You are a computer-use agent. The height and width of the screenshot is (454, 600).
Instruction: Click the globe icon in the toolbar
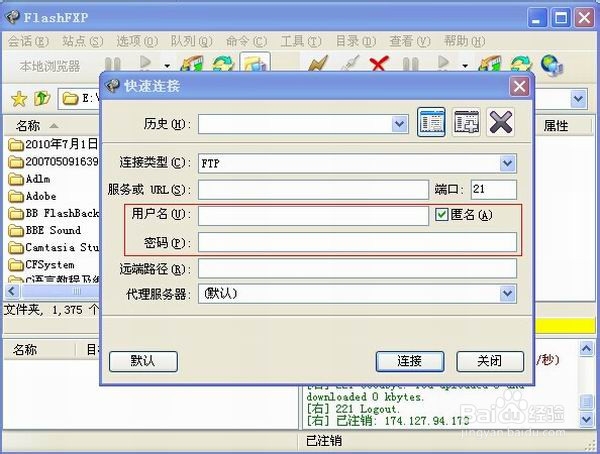pos(551,64)
